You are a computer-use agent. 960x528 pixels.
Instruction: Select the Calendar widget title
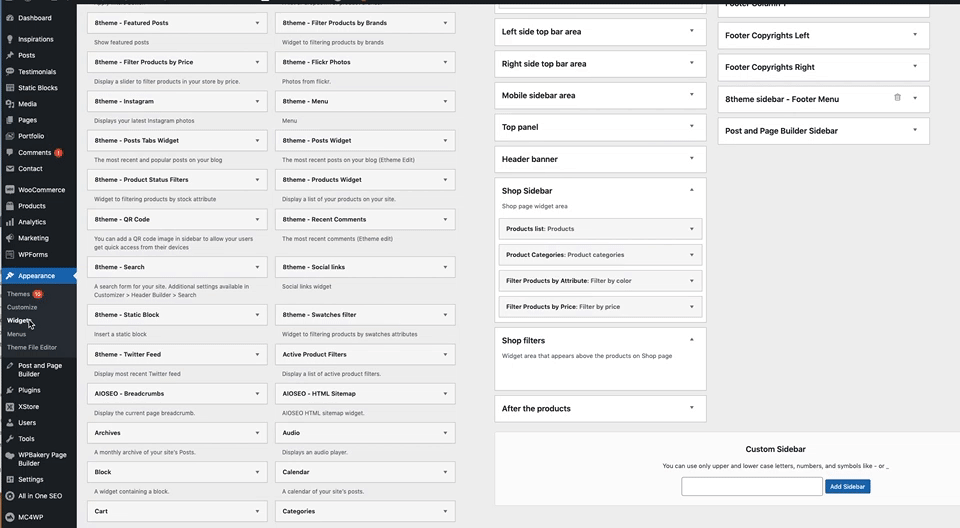coord(296,472)
